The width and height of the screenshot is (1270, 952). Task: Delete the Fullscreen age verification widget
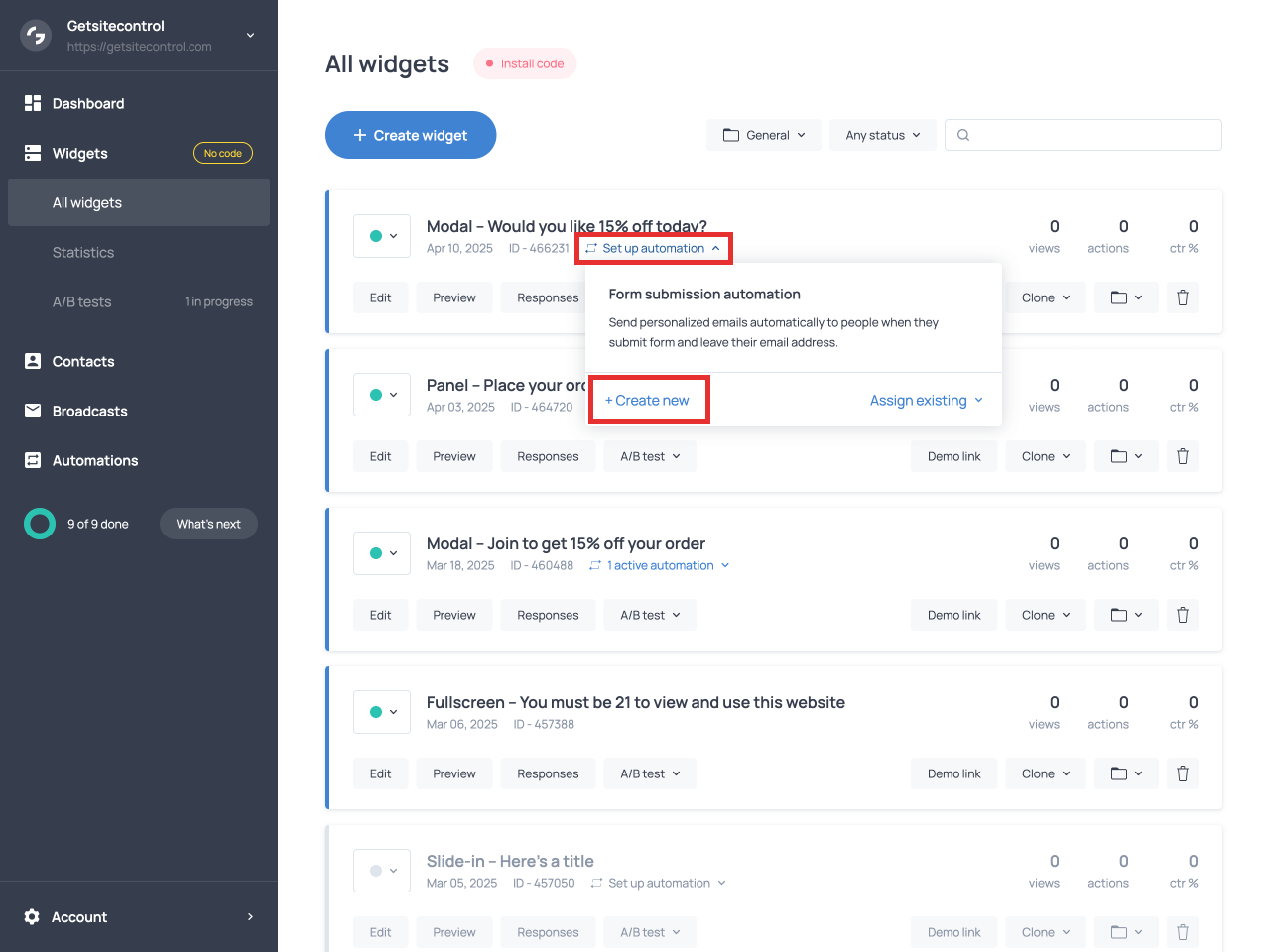(1182, 773)
